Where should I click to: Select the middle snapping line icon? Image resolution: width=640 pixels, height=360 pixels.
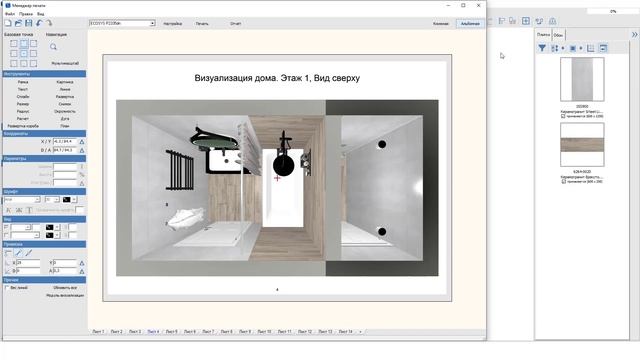[x=19, y=253]
